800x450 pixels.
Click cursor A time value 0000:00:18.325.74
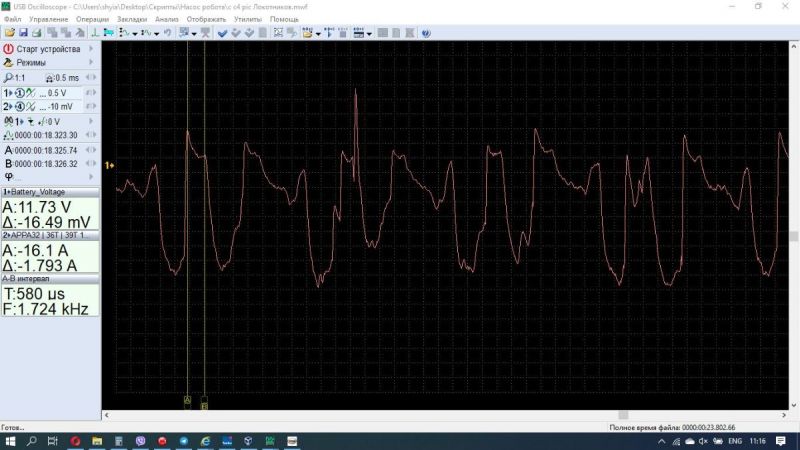pyautogui.click(x=45, y=150)
